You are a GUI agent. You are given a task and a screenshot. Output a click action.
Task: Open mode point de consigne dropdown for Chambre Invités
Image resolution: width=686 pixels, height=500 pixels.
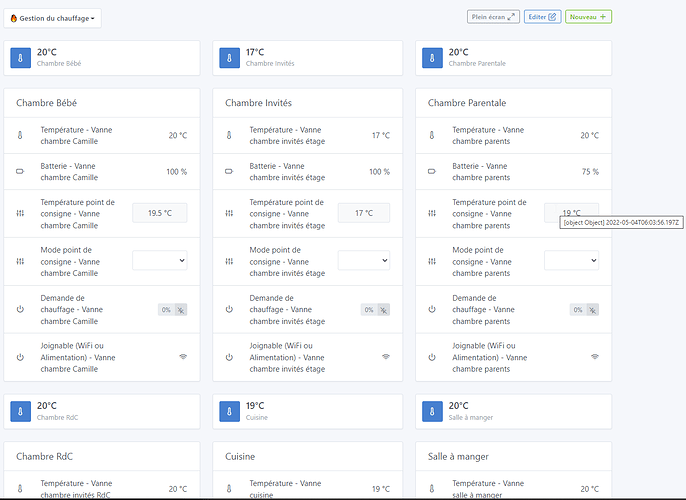[364, 260]
